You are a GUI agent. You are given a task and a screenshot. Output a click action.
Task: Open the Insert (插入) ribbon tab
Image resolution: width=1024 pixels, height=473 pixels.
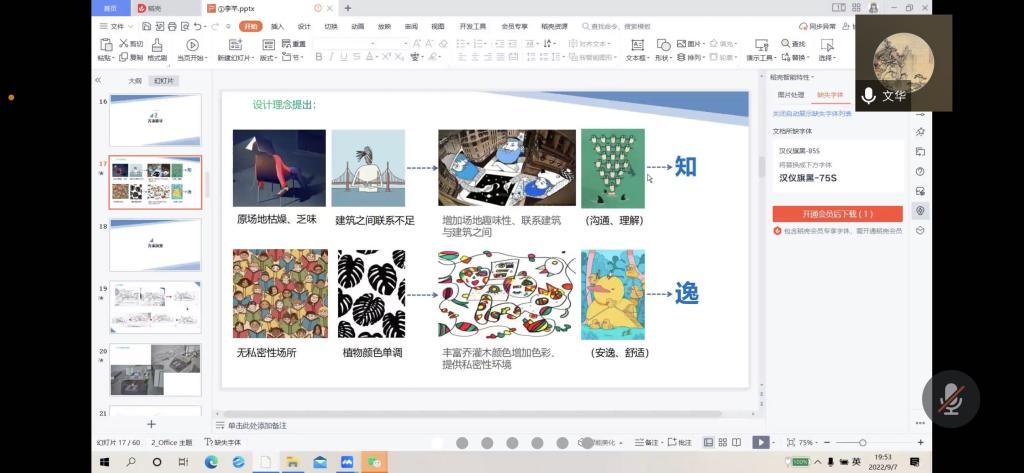tap(277, 26)
